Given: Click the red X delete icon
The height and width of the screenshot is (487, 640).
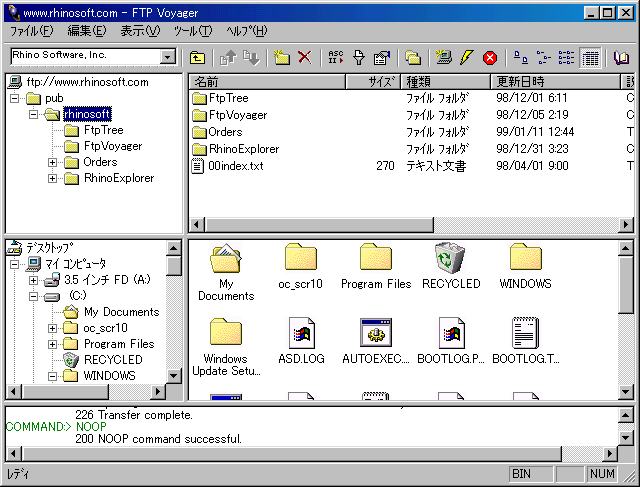Looking at the screenshot, I should 304,58.
